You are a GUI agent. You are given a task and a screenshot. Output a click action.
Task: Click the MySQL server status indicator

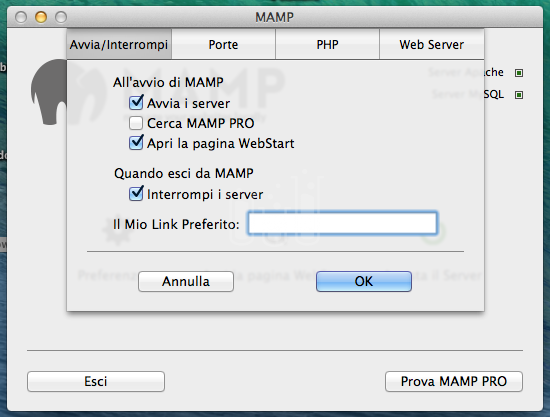tap(519, 95)
